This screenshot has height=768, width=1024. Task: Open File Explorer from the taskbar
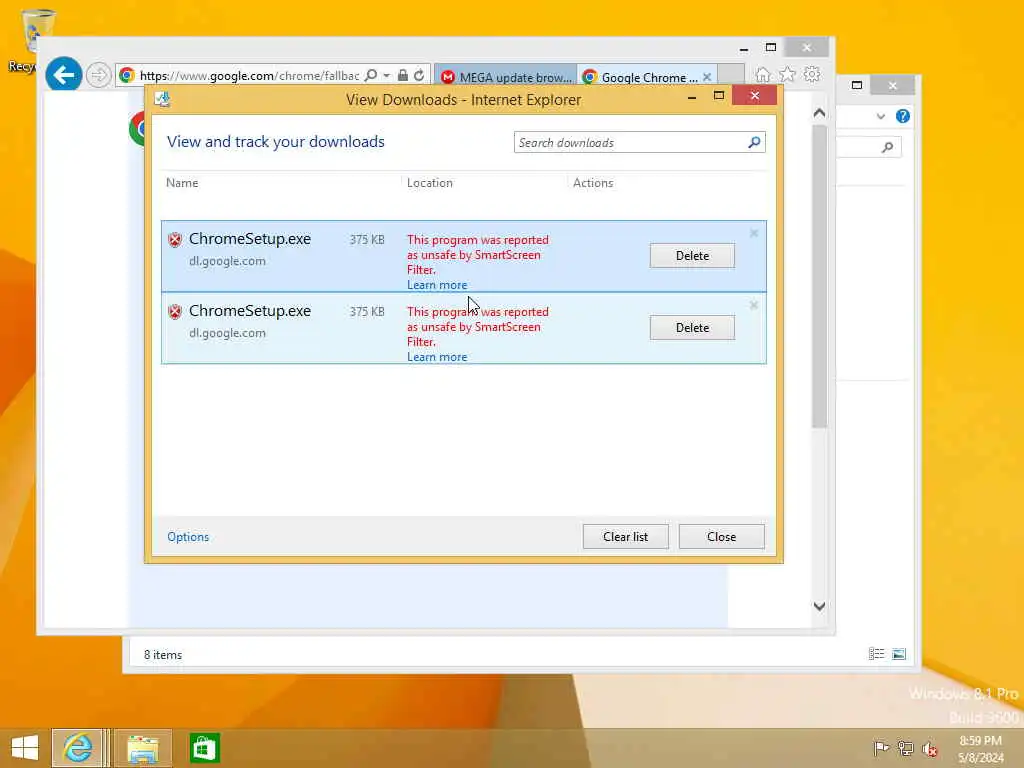coord(143,748)
